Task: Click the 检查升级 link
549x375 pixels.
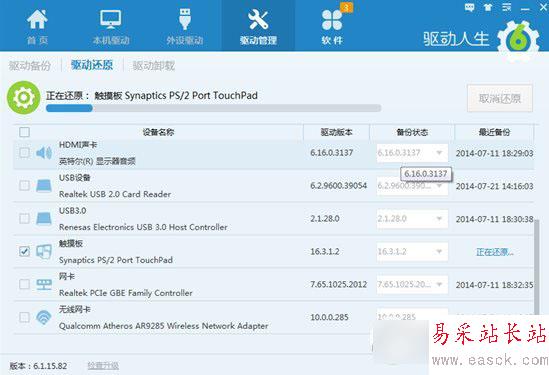Action: coord(103,366)
